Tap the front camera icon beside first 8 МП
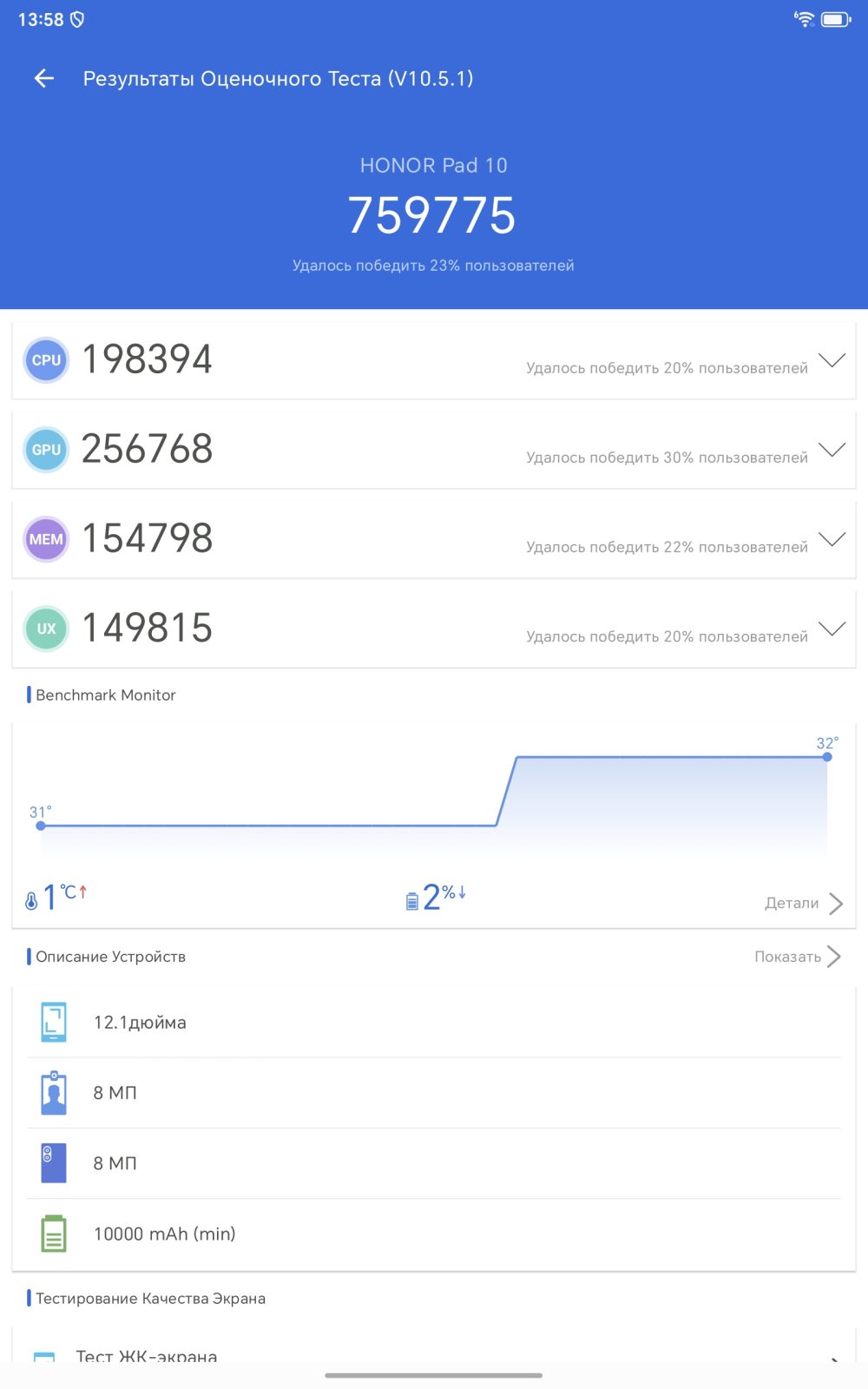This screenshot has width=868, height=1389. (54, 1092)
